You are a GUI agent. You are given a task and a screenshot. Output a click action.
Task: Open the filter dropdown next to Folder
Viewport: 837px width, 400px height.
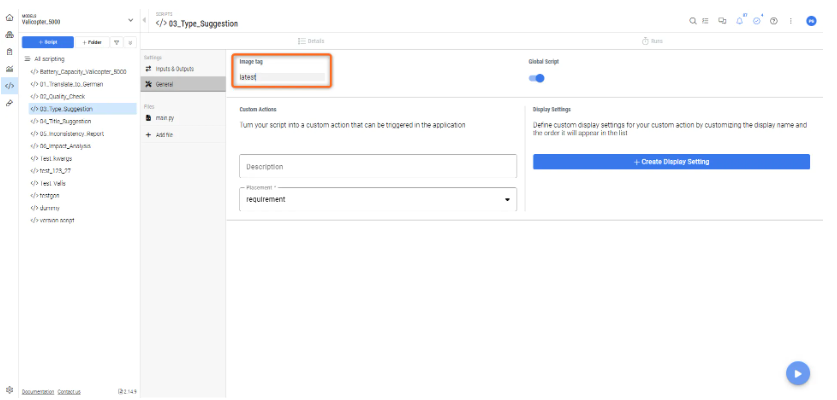point(116,43)
